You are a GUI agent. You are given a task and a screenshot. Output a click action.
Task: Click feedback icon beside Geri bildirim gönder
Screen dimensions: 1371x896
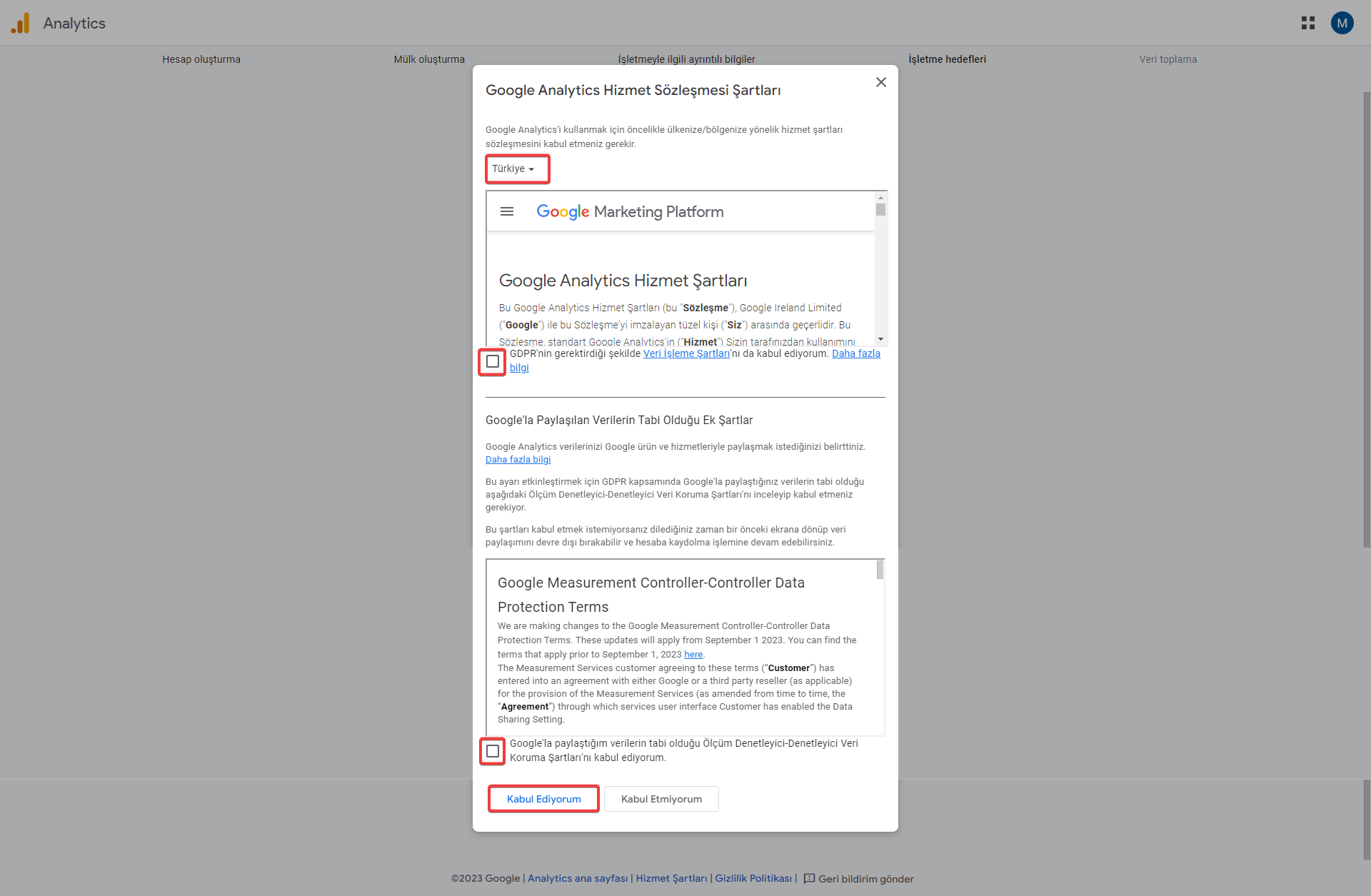tap(809, 879)
